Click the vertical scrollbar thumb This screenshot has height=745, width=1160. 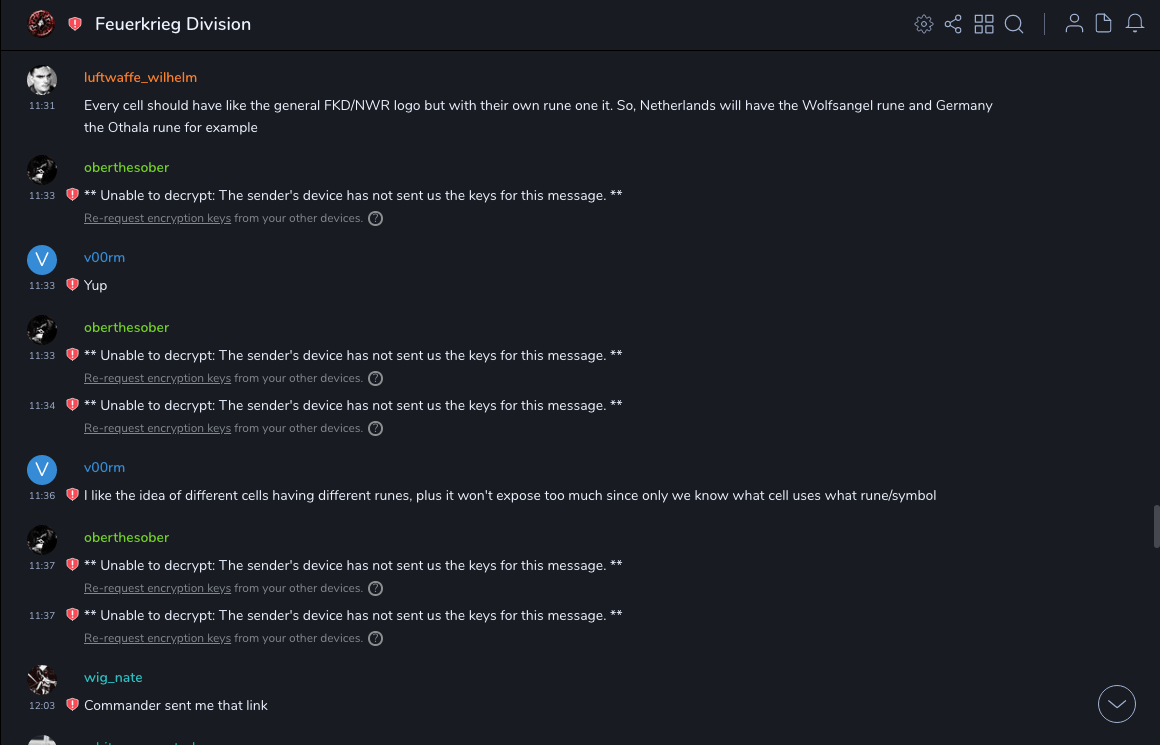(x=1156, y=526)
